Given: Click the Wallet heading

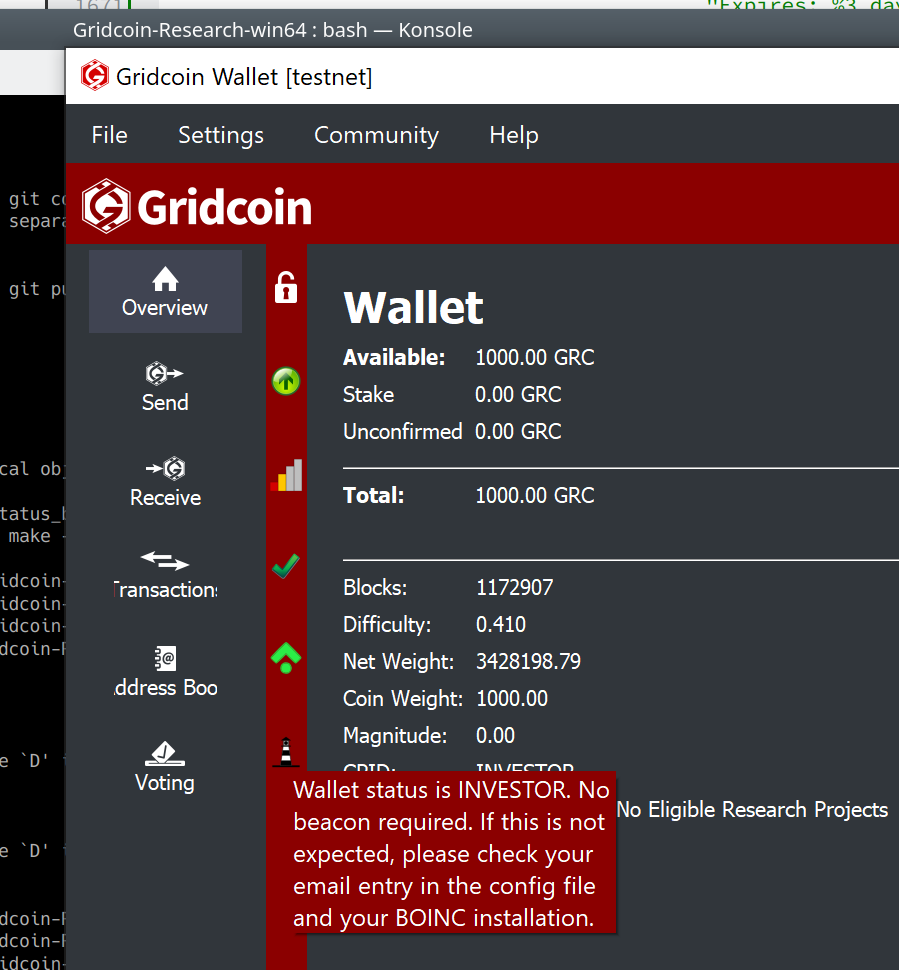Looking at the screenshot, I should click(413, 307).
